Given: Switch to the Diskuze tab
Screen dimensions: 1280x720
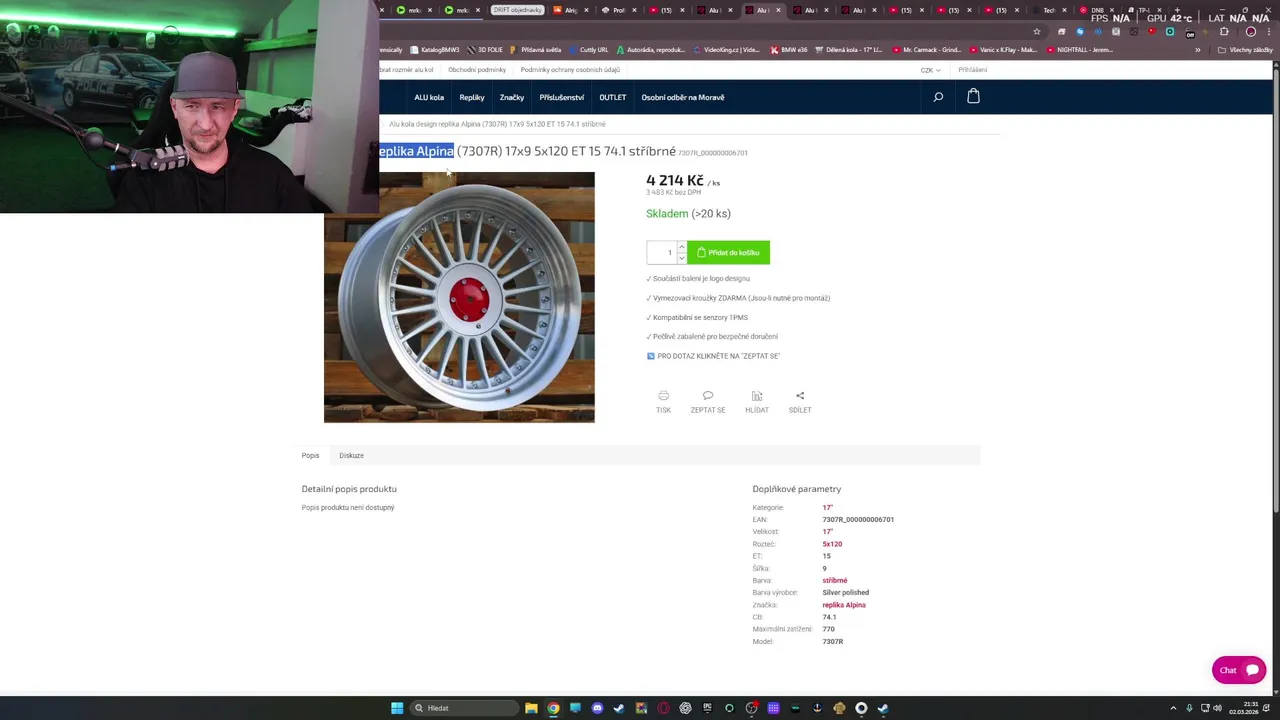Looking at the screenshot, I should click(351, 455).
